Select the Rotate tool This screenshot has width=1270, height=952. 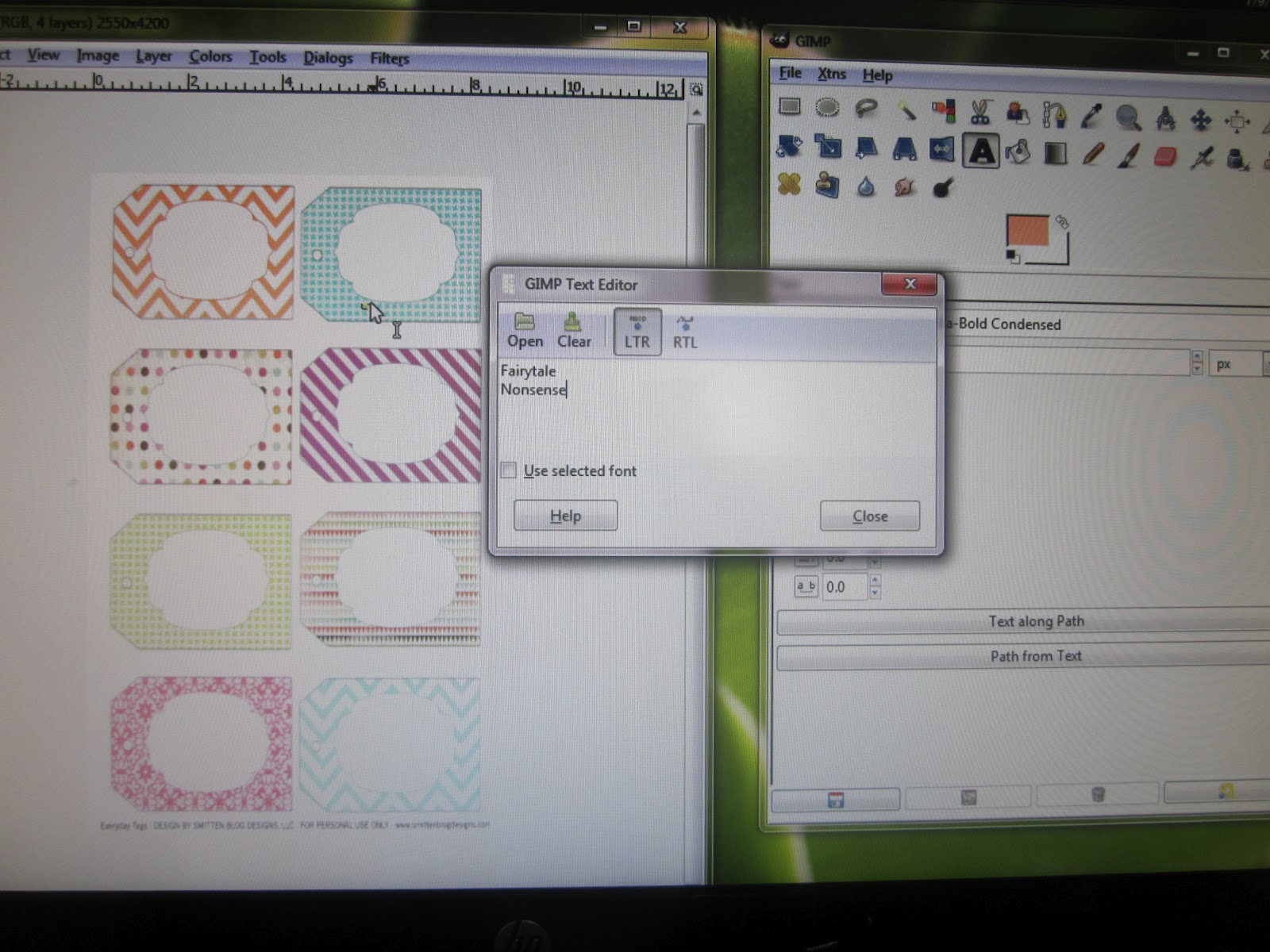point(788,146)
